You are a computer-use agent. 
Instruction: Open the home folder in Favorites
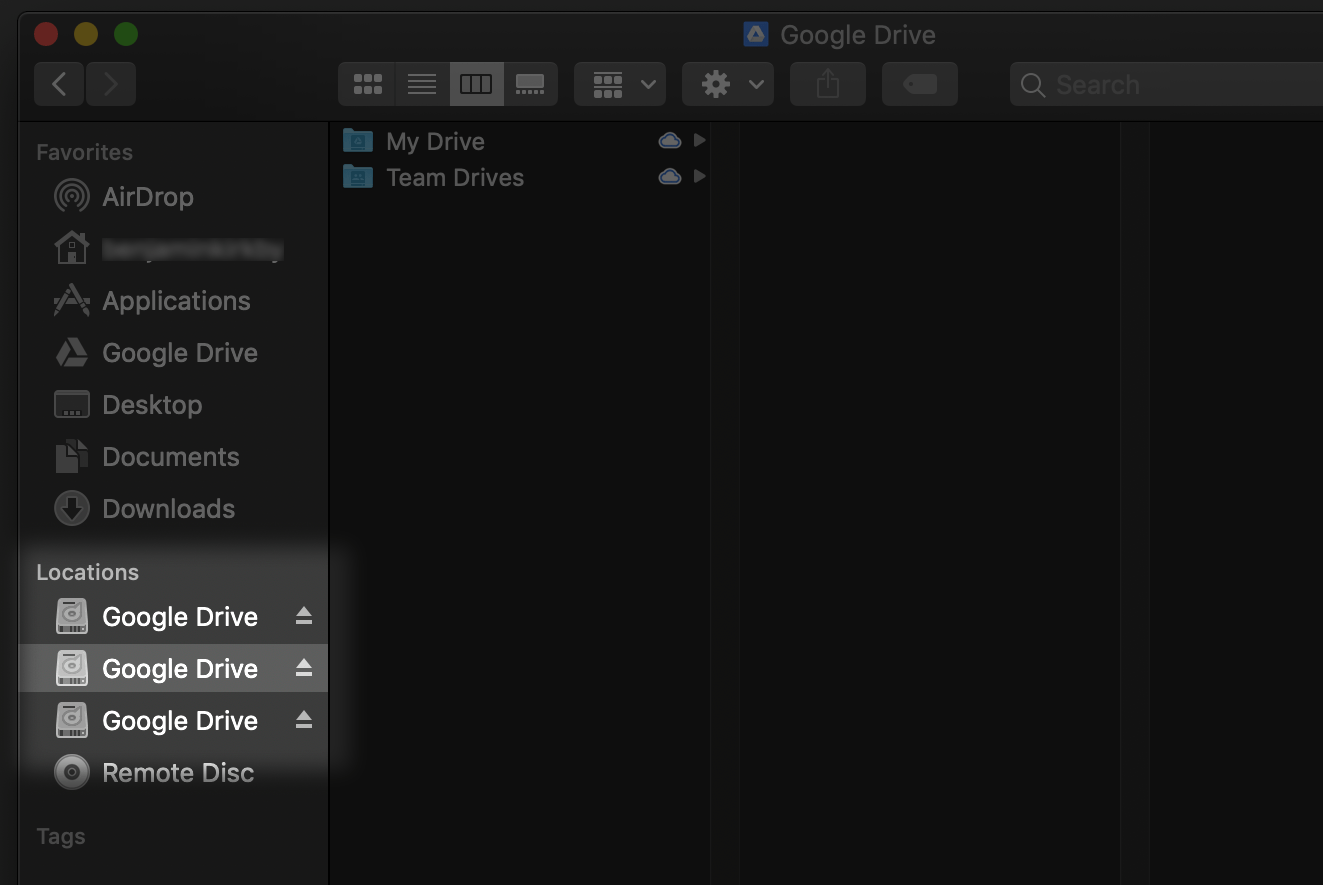click(173, 249)
